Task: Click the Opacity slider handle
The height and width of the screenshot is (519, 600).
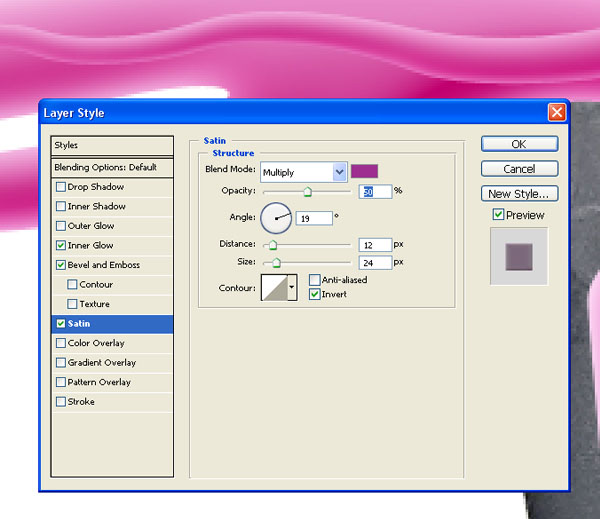Action: click(x=307, y=191)
